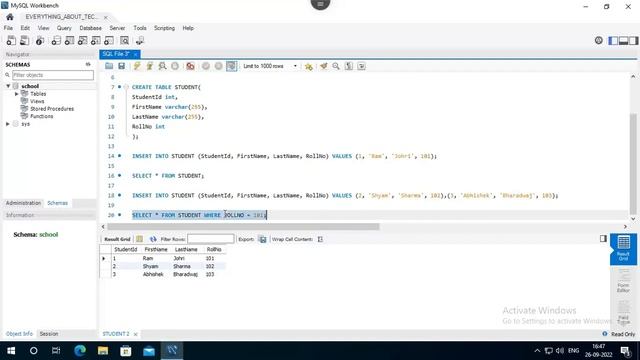
Task: Close the STUDENT 2 result tab
Action: tap(136, 334)
